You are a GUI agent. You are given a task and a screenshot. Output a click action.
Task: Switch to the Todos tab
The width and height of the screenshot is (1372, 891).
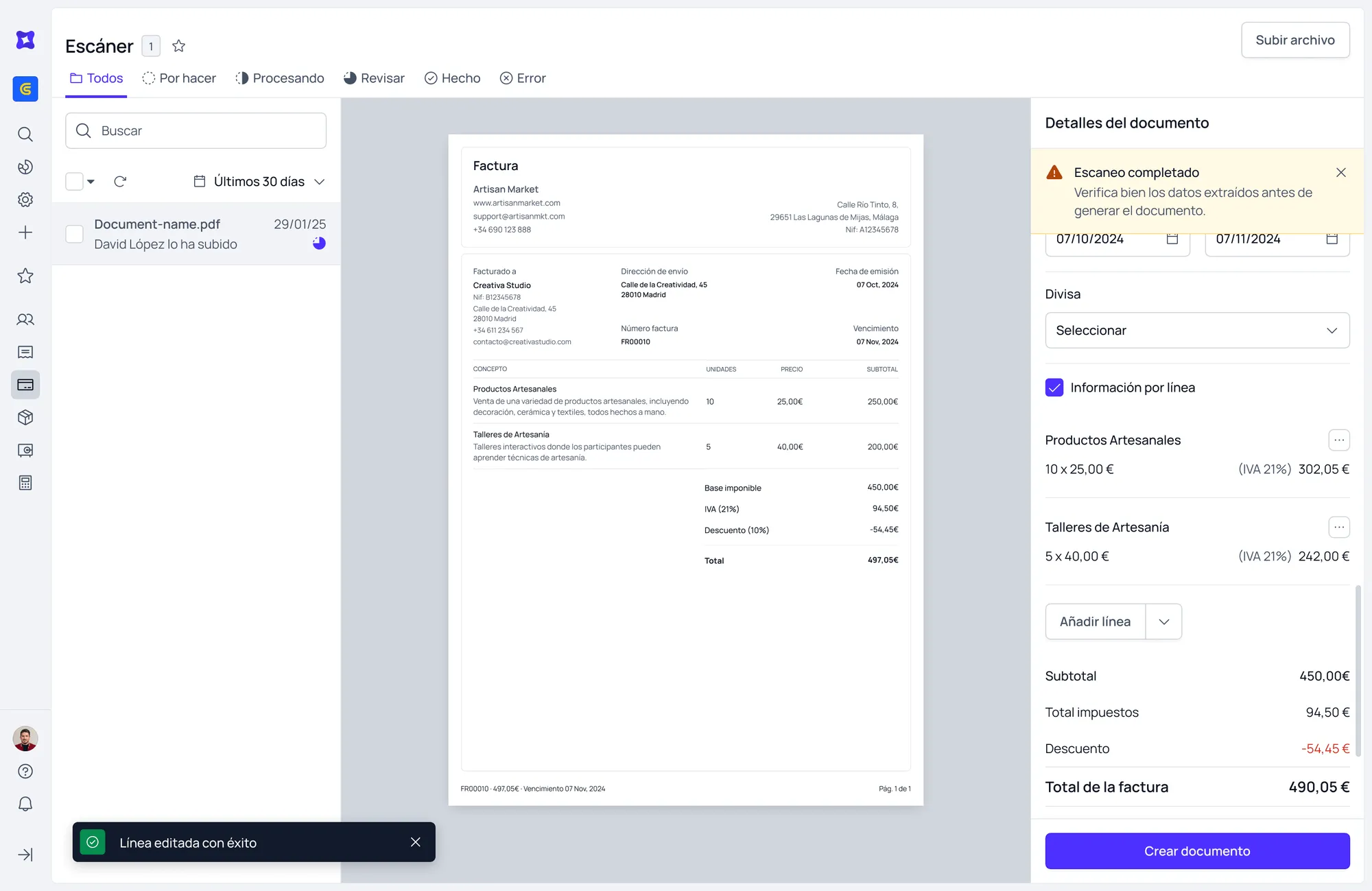[x=96, y=78]
